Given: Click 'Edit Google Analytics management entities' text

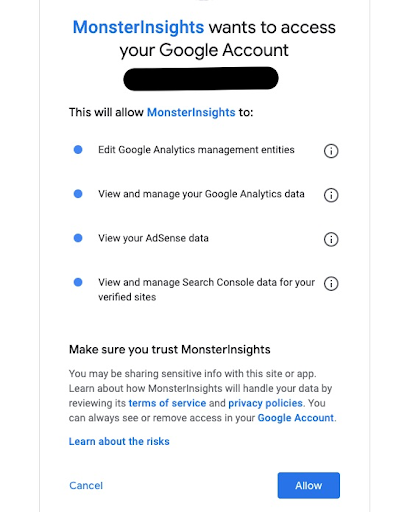Looking at the screenshot, I should tap(196, 150).
